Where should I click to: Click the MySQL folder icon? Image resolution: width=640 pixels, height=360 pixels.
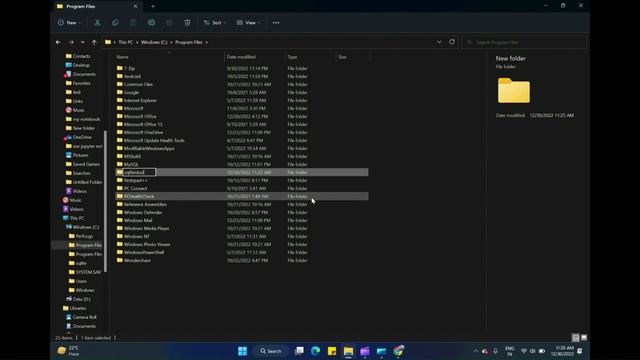click(x=120, y=164)
